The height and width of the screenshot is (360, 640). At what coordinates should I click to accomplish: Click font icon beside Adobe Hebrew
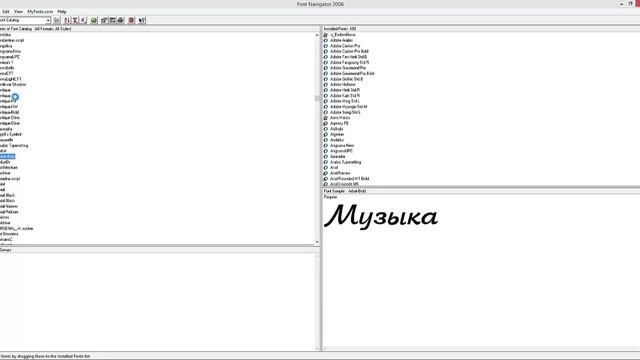326,84
